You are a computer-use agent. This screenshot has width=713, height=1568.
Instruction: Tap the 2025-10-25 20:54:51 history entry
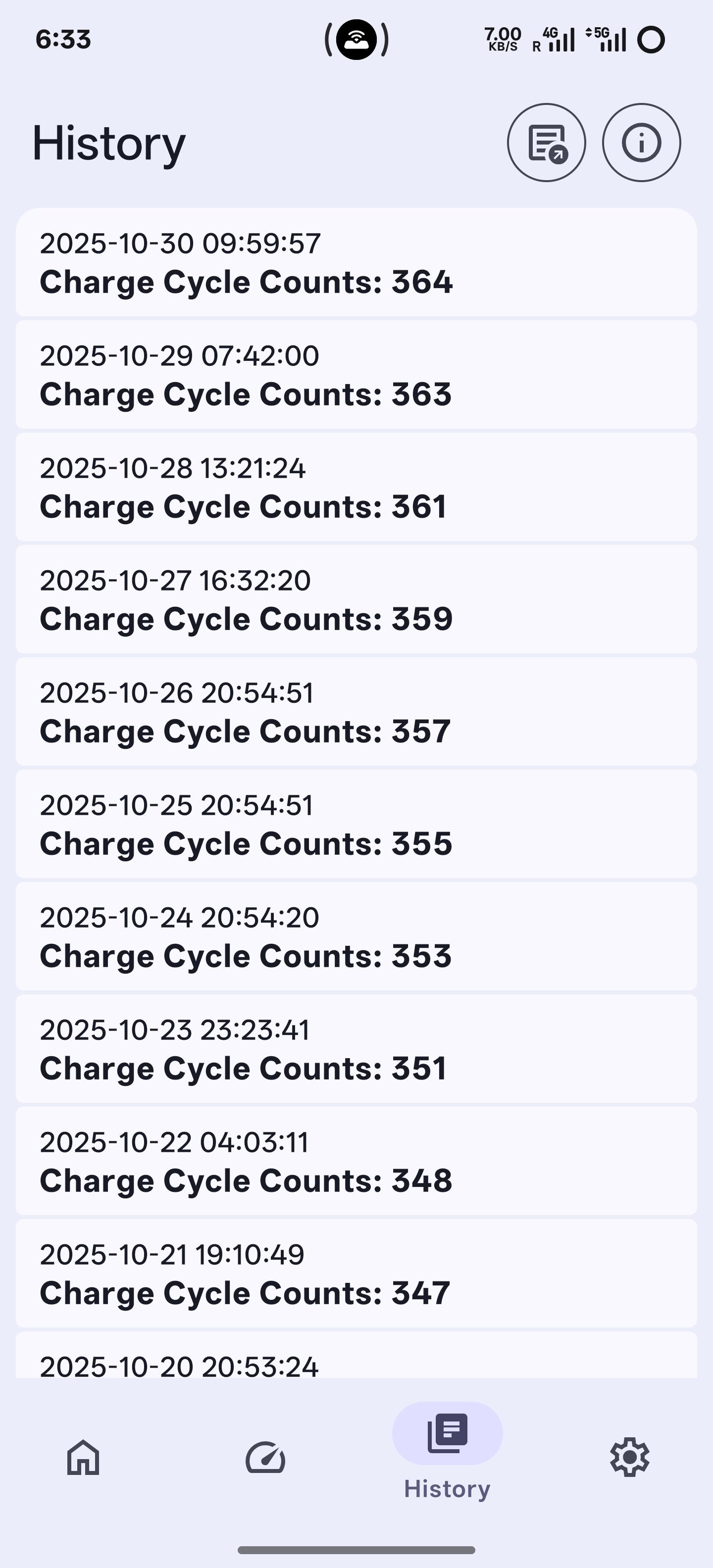point(356,824)
